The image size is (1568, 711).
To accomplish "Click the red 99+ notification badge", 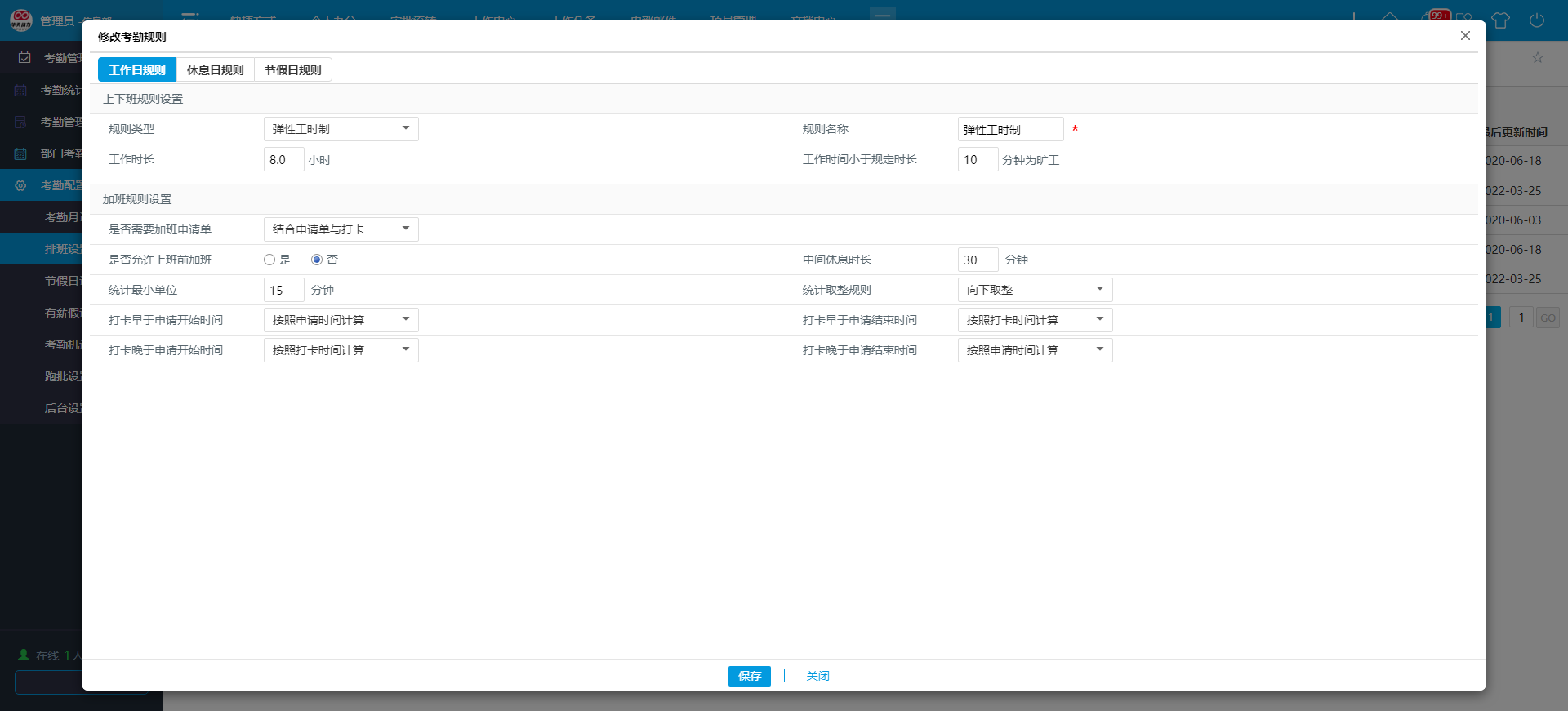I will coord(1439,15).
